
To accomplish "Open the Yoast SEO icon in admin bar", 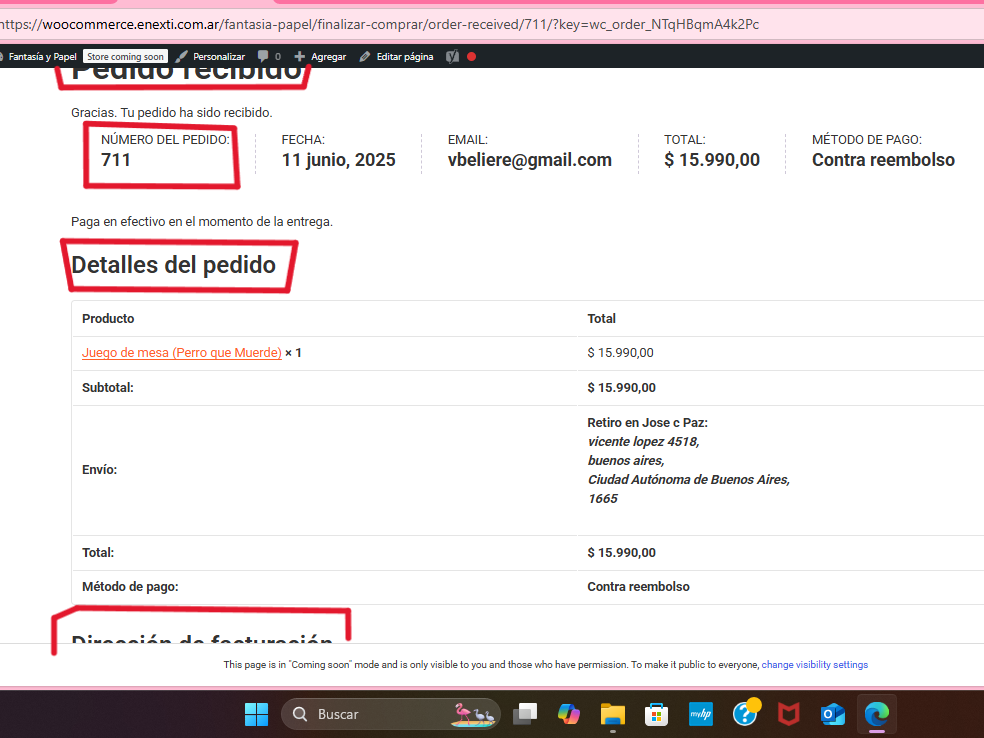I will pyautogui.click(x=452, y=57).
